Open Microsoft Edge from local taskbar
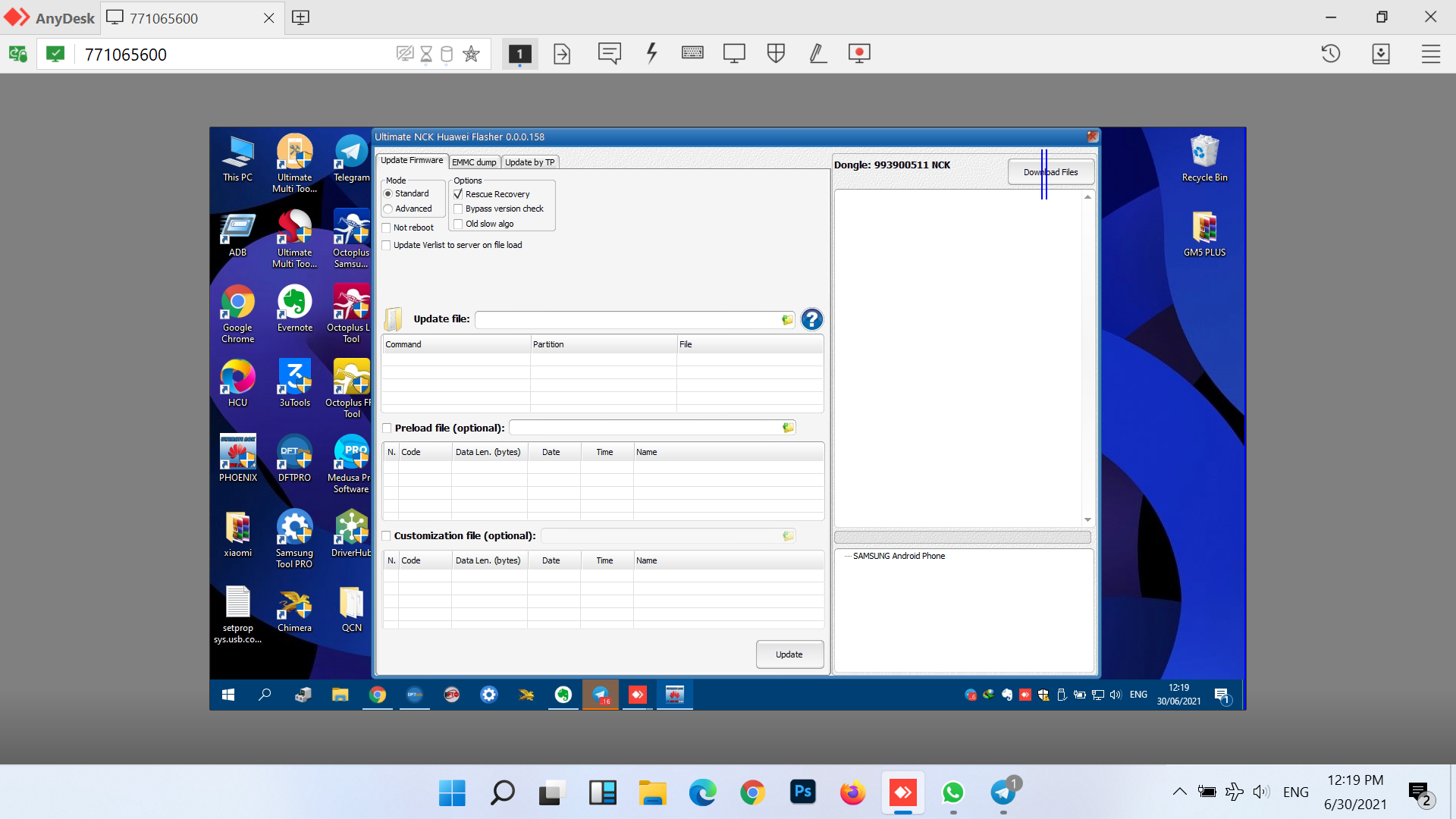 tap(702, 792)
